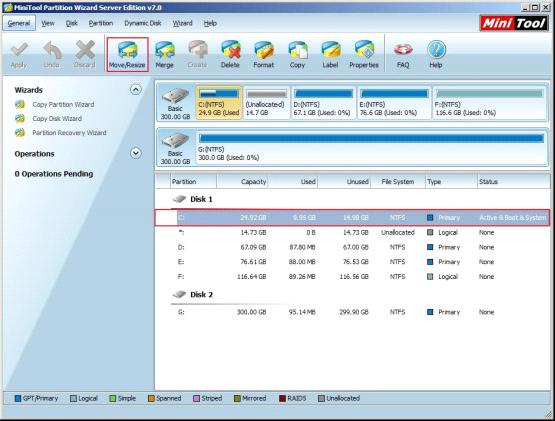Click the 87.80 MB used value

302,247
